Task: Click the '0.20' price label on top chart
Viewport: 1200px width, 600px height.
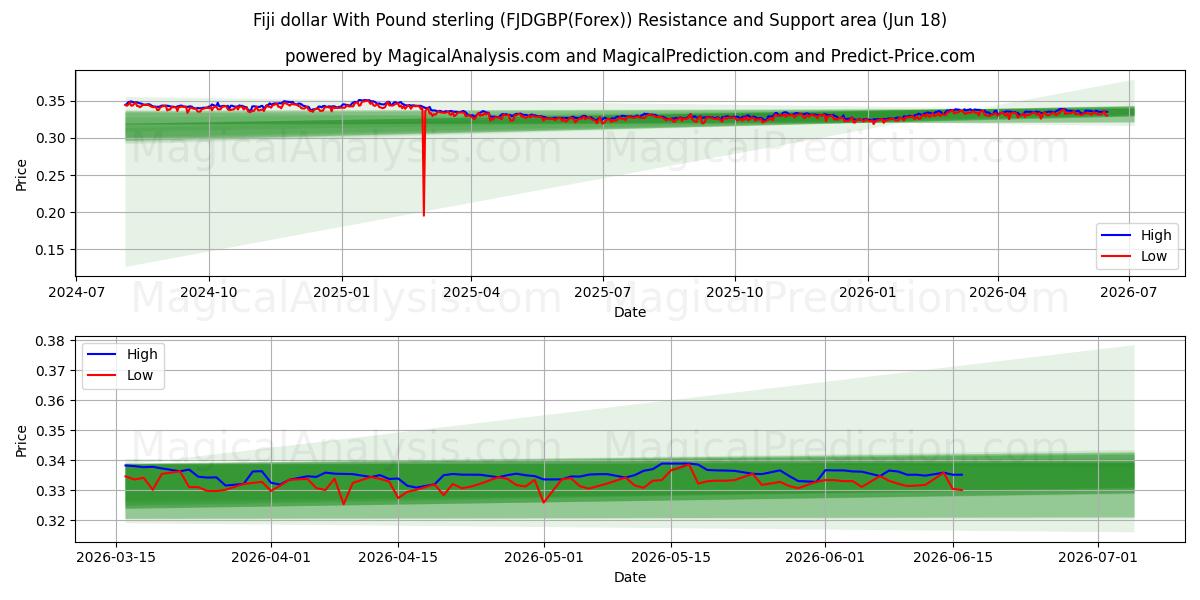Action: point(52,213)
